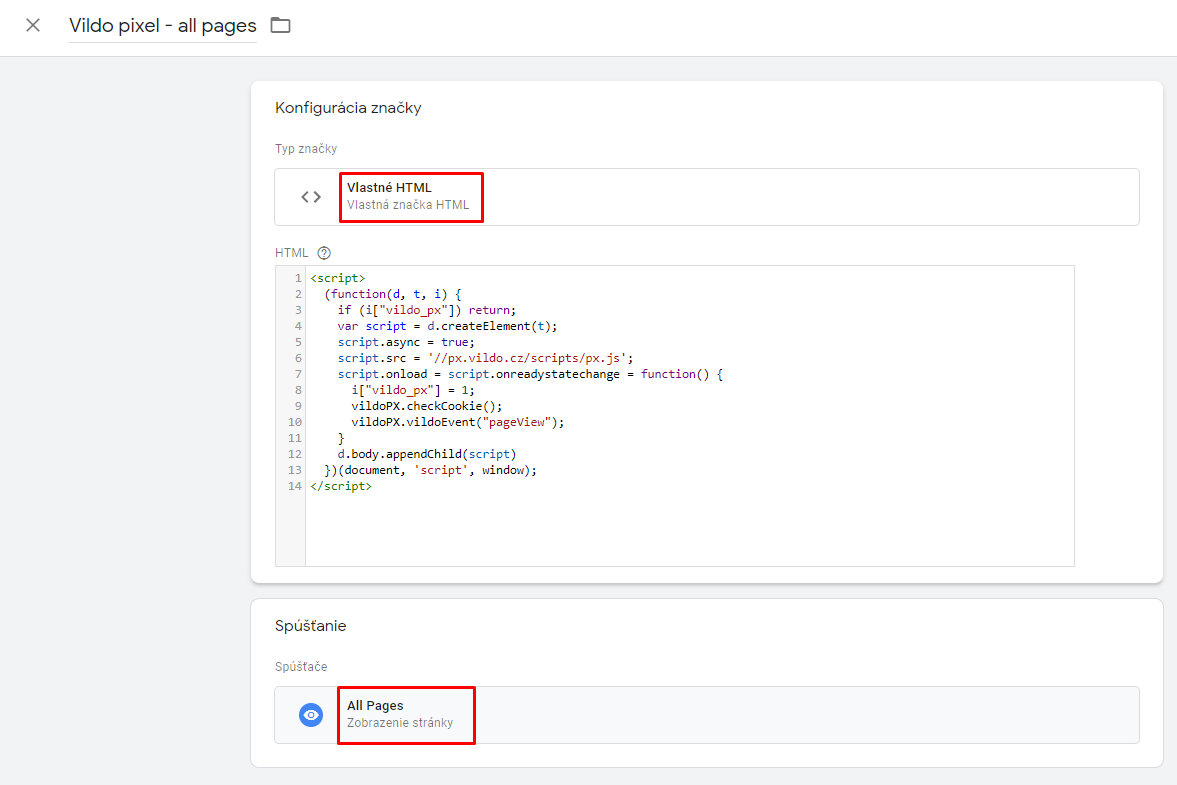This screenshot has height=785, width=1177.
Task: Click the 'var script = d.createElement(t);' line
Action: pyautogui.click(x=447, y=326)
